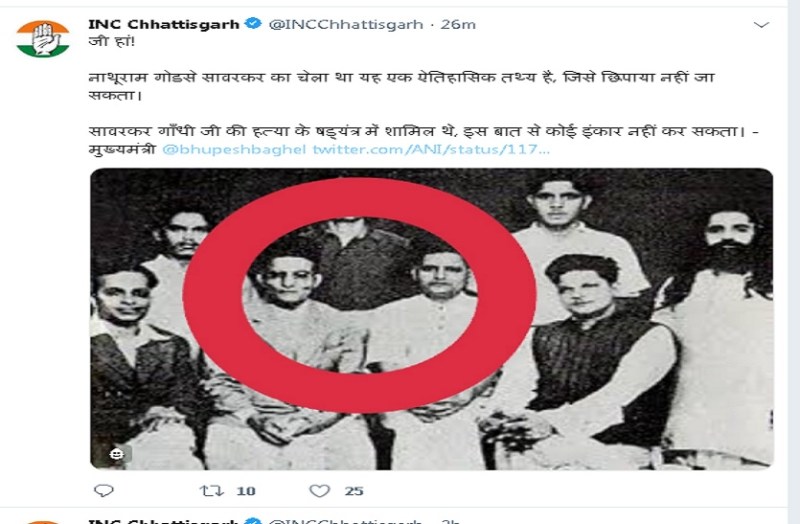This screenshot has width=800, height=524.
Task: Expand the tweet options chevron
Action: [x=761, y=24]
